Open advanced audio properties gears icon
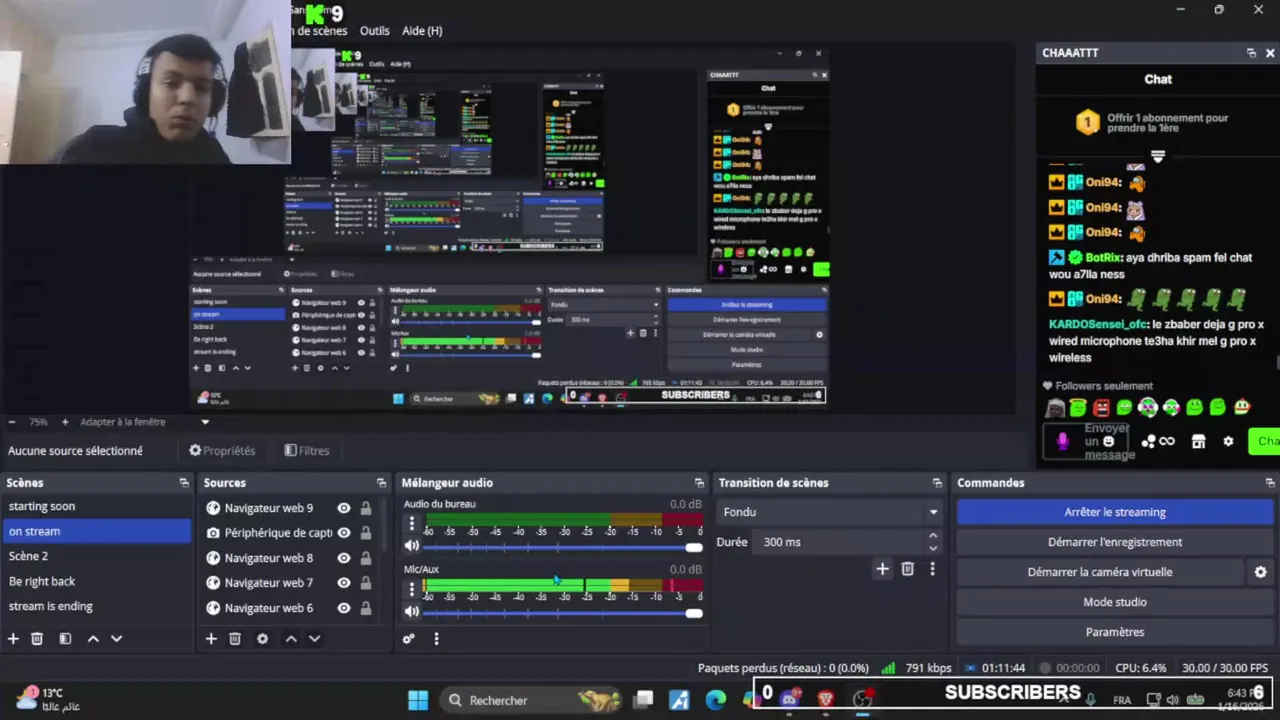This screenshot has width=1280, height=720. (x=408, y=638)
